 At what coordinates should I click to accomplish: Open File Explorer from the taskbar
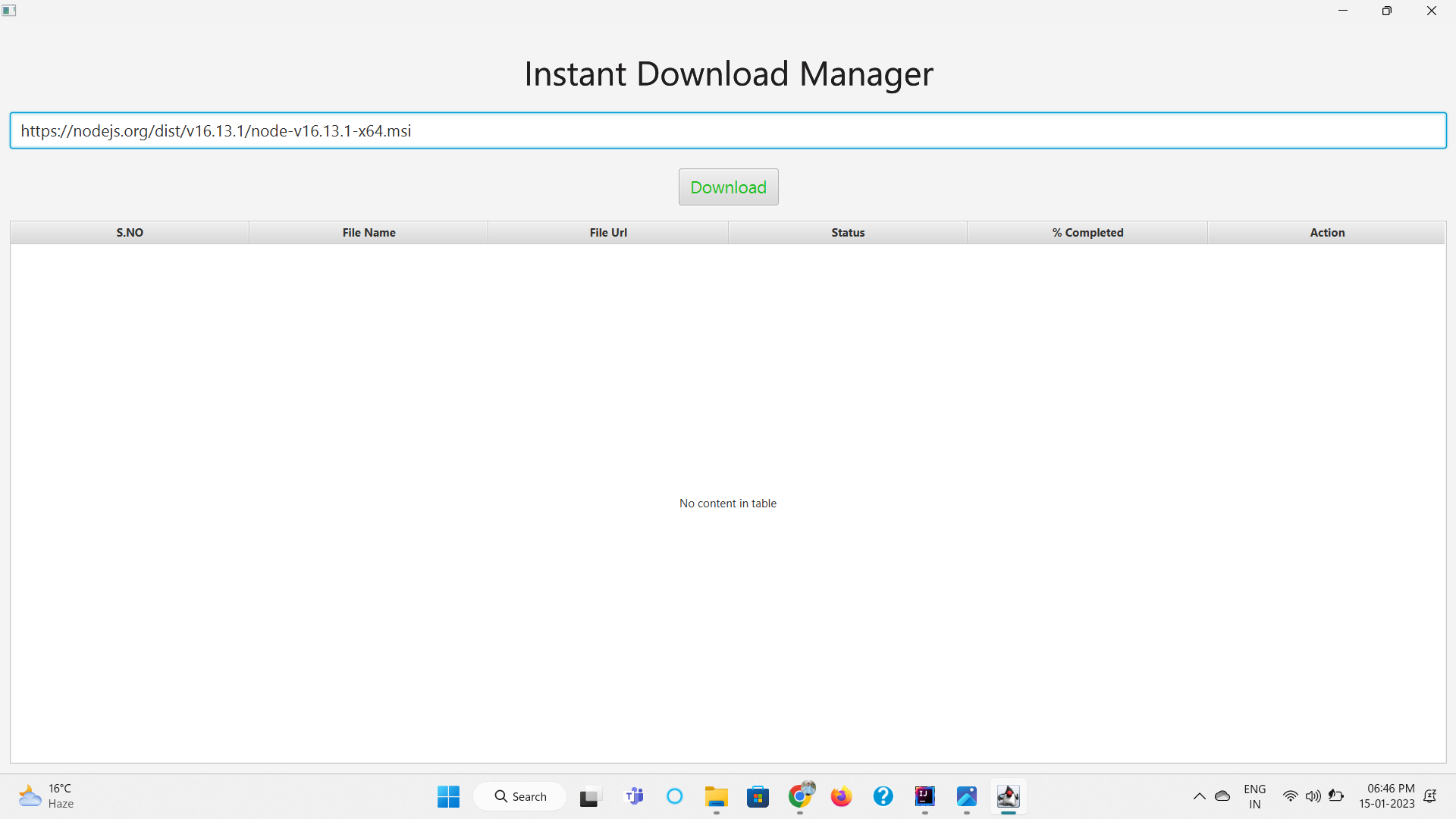tap(717, 796)
